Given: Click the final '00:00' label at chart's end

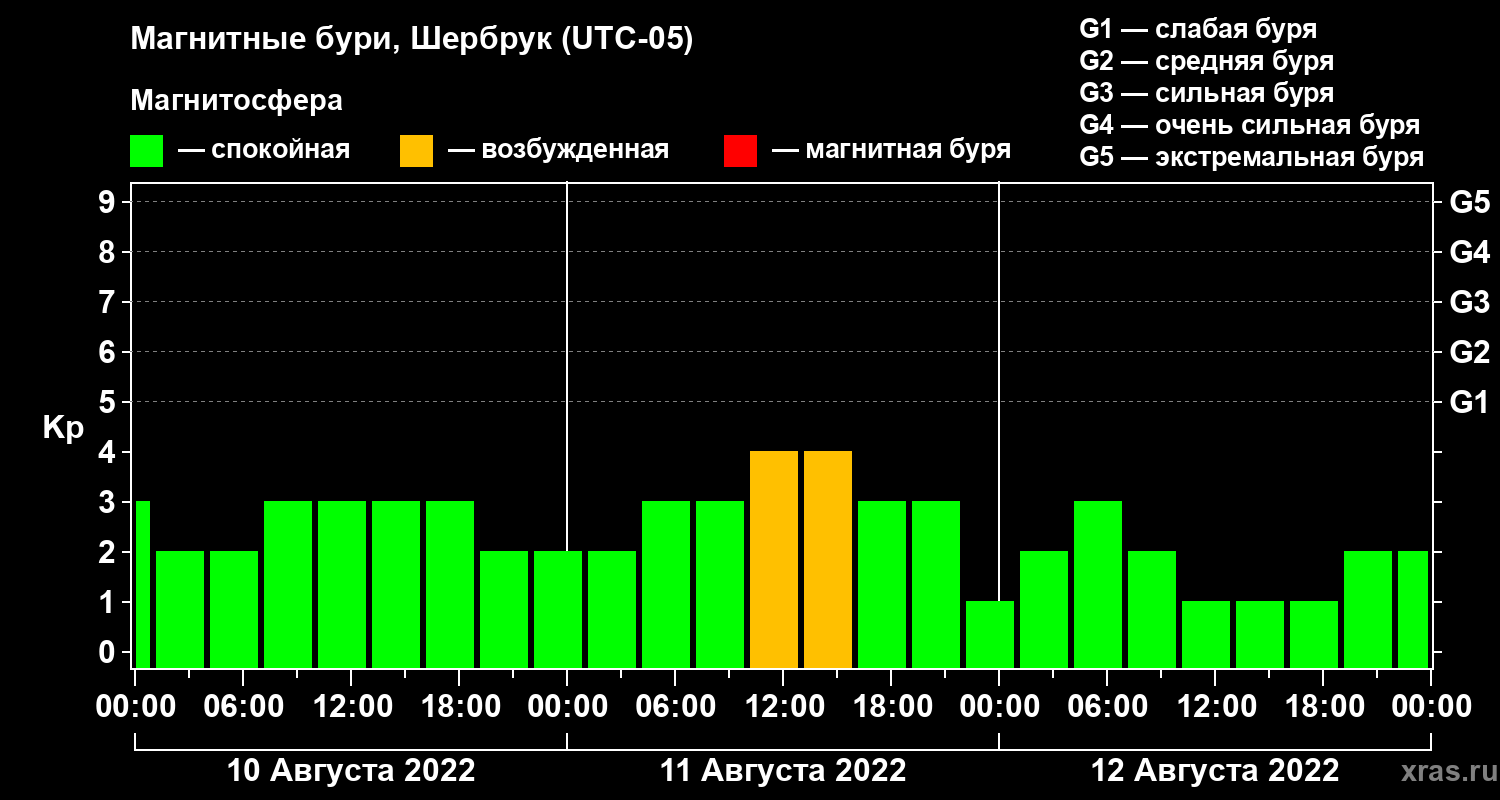Looking at the screenshot, I should [x=1431, y=707].
